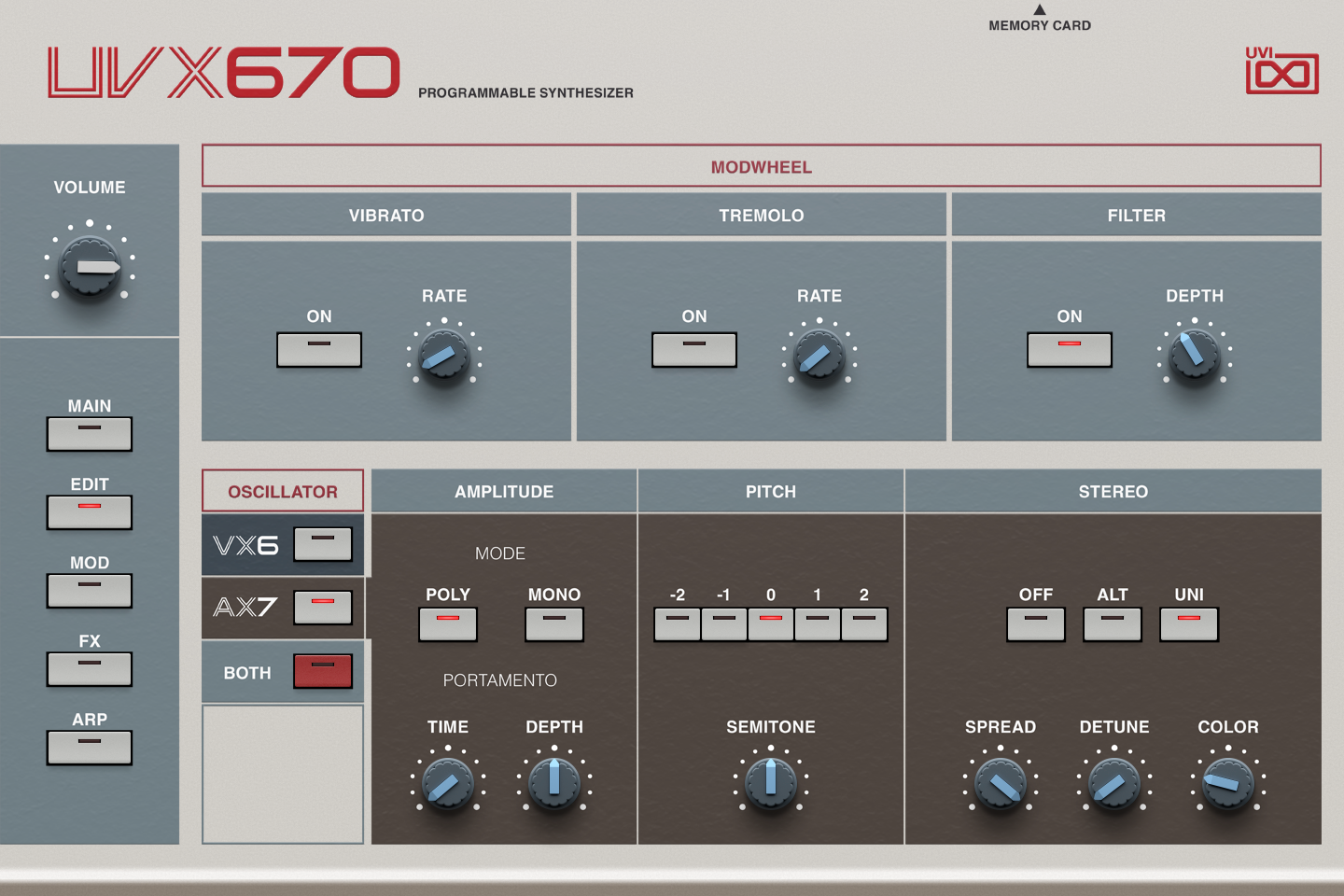The width and height of the screenshot is (1344, 896).
Task: Select the AX7 oscillator
Action: pos(322,607)
